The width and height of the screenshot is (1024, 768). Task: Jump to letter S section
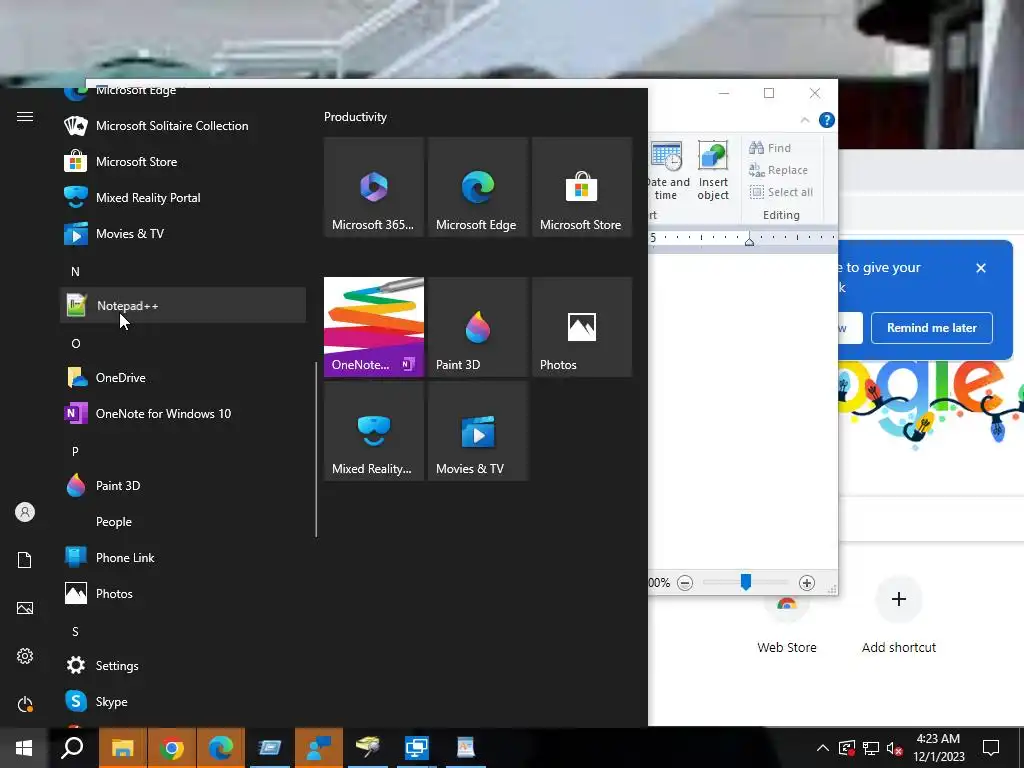75,632
